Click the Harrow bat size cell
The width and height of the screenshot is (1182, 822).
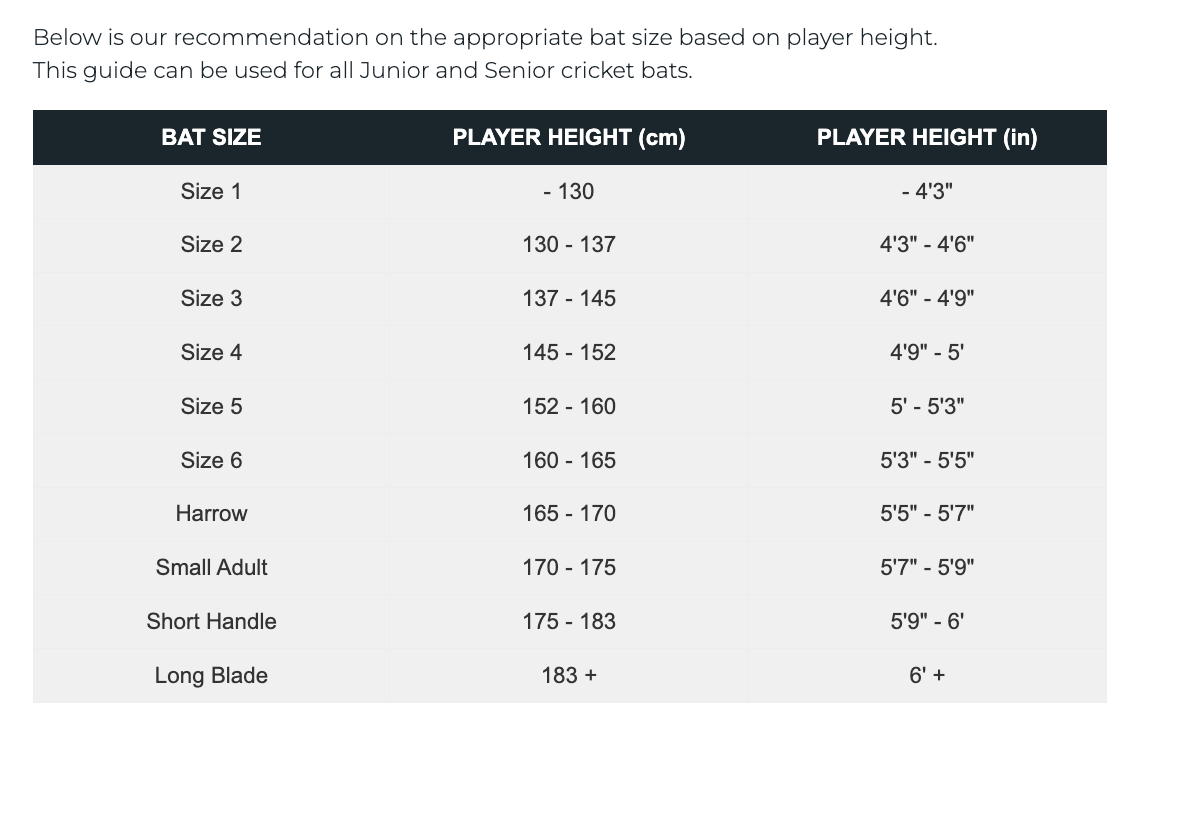[x=211, y=513]
